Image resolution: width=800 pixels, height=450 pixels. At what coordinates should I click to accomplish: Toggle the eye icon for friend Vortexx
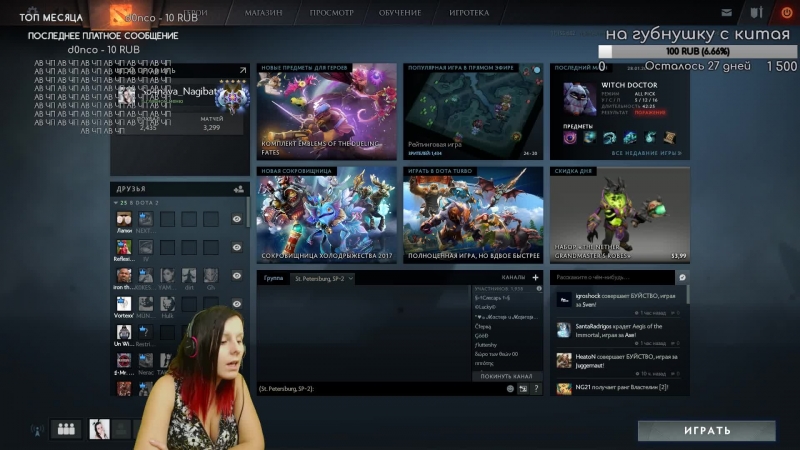click(x=237, y=303)
